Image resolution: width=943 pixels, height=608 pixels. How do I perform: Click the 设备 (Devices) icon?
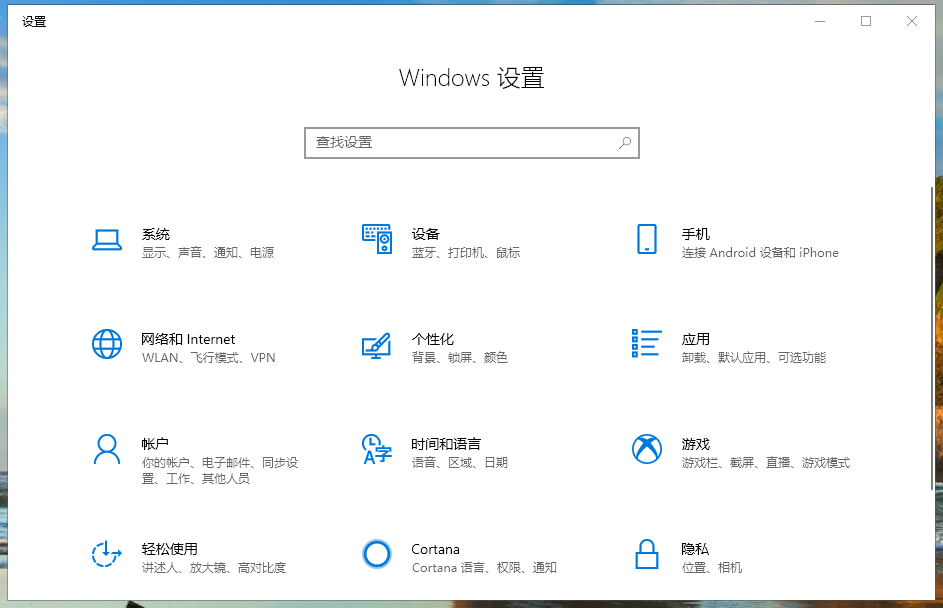click(x=377, y=240)
